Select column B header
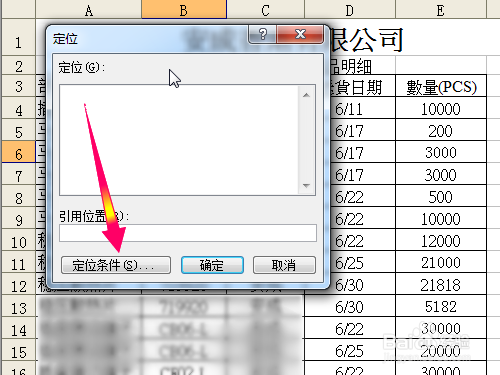Screen dimensions: 500x375 184,10
